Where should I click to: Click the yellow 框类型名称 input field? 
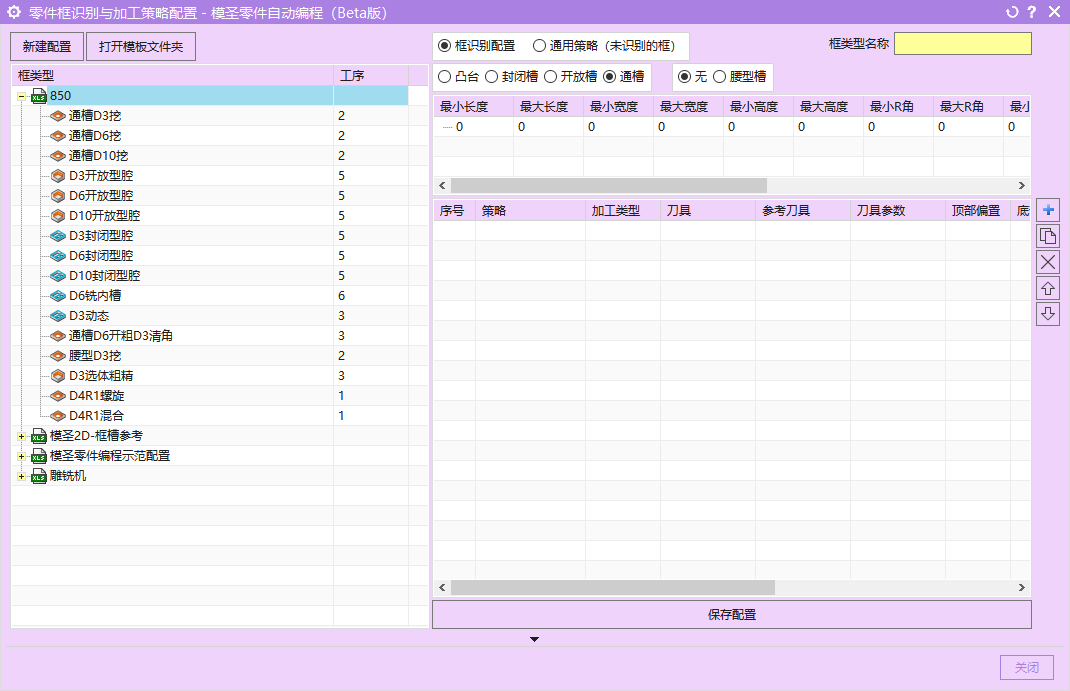(x=963, y=44)
